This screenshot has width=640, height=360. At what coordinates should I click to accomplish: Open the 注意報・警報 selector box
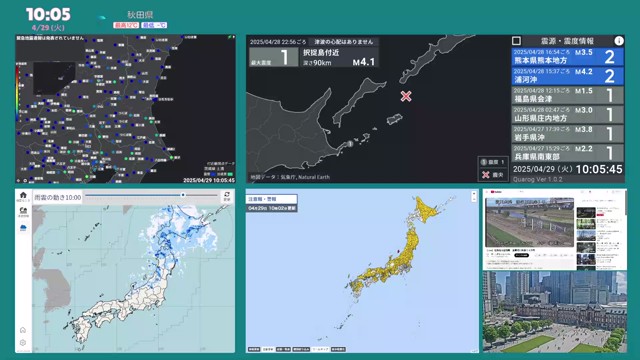click(271, 199)
